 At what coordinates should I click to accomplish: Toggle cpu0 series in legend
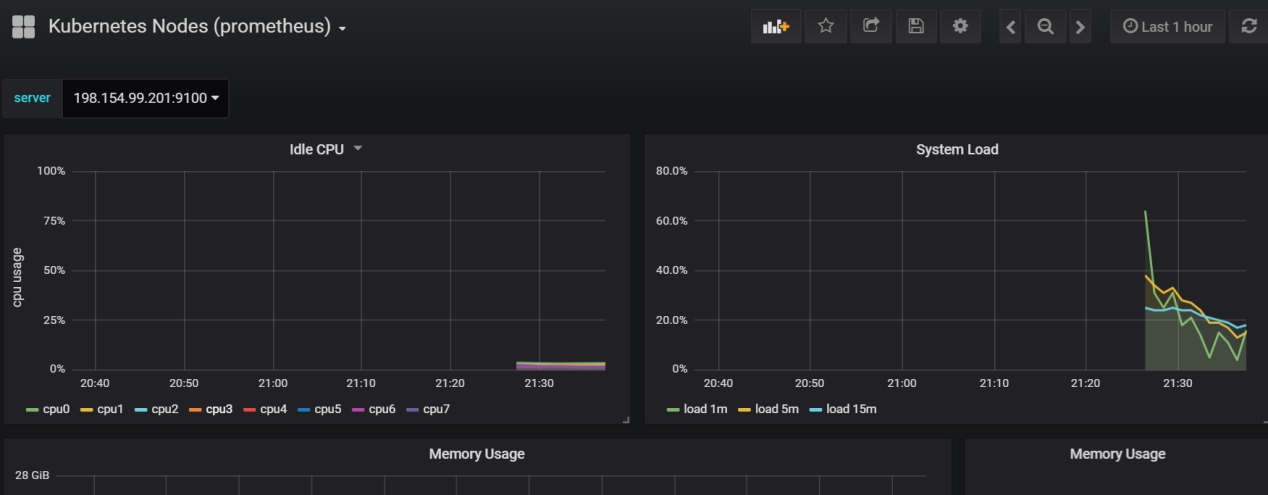pos(48,409)
